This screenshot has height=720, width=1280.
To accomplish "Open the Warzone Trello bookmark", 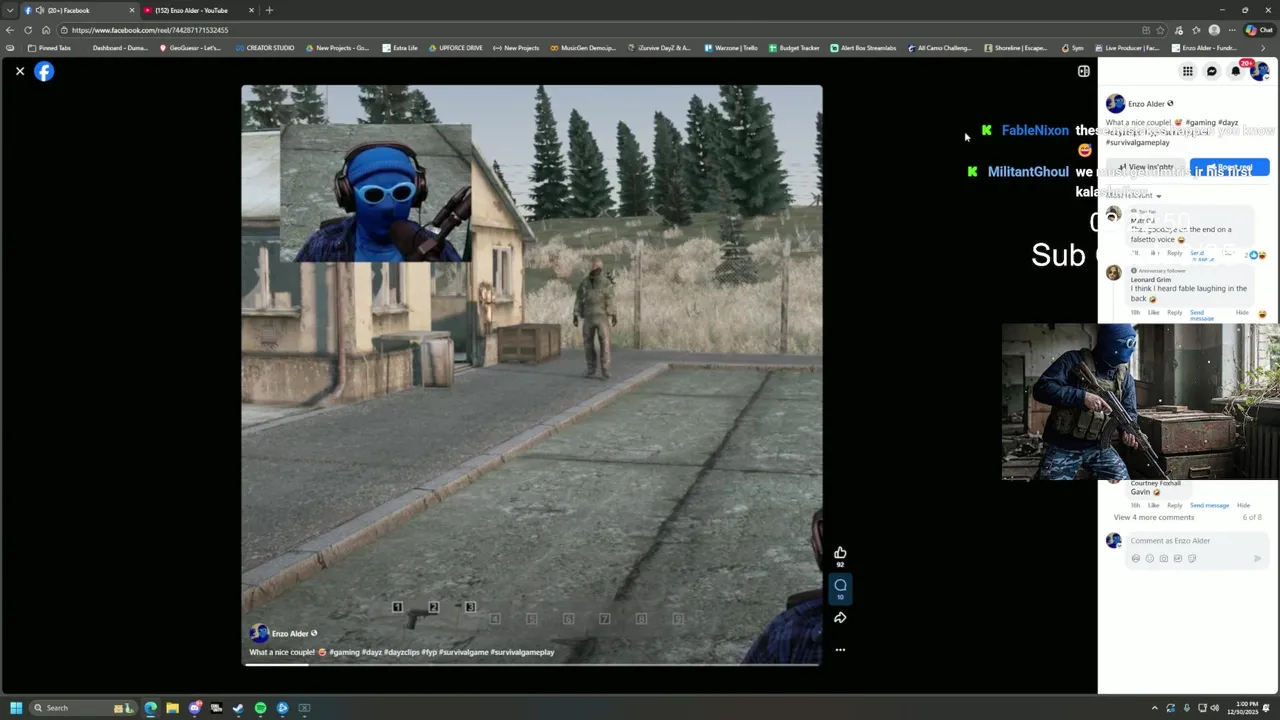I will click(731, 48).
